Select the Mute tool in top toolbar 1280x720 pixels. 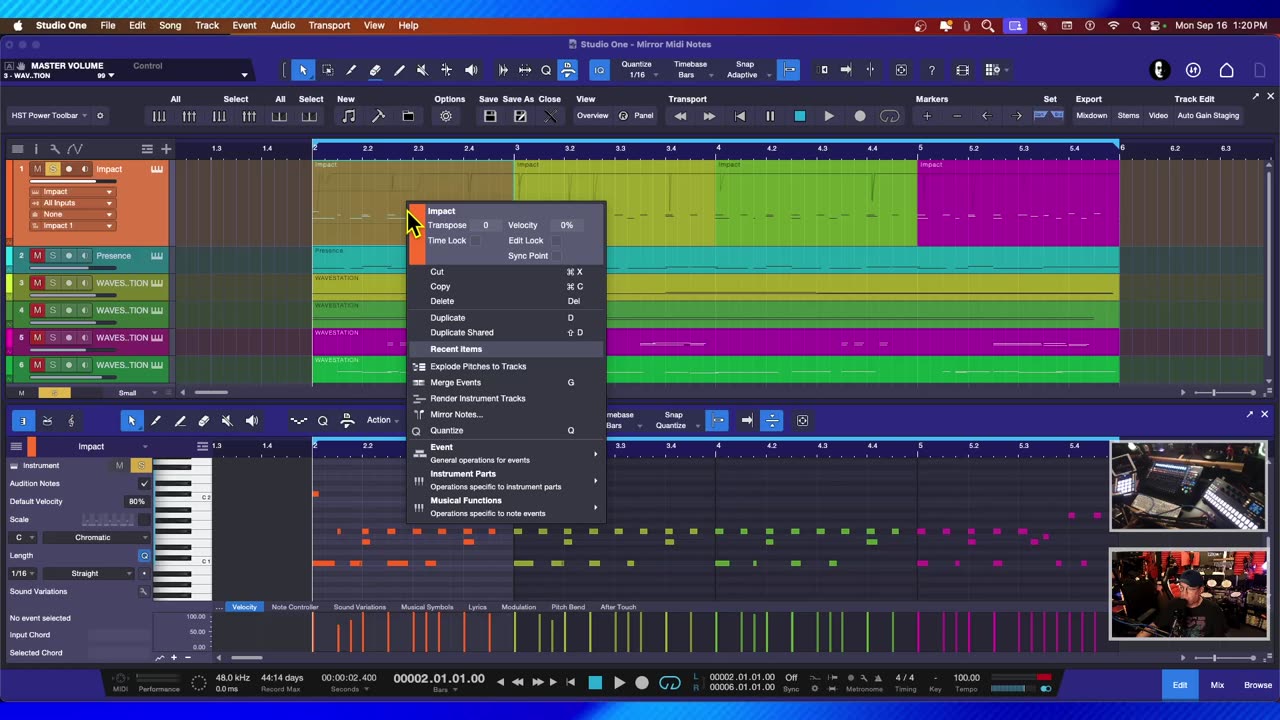tap(422, 70)
